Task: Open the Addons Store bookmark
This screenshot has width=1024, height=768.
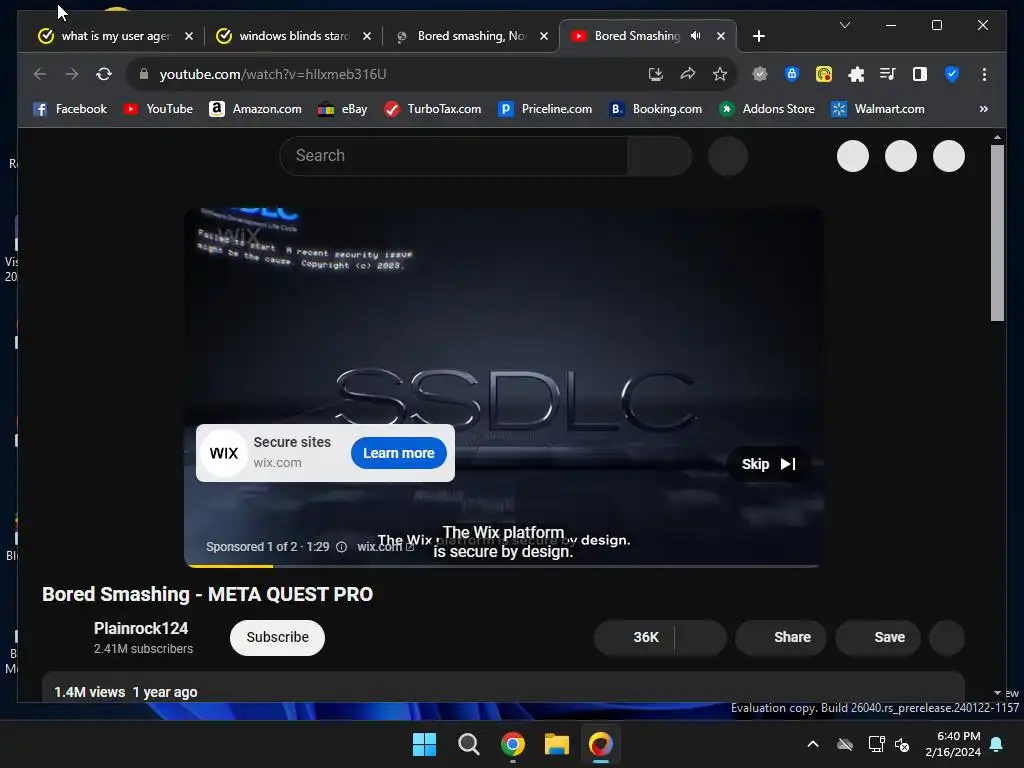Action: coord(767,109)
